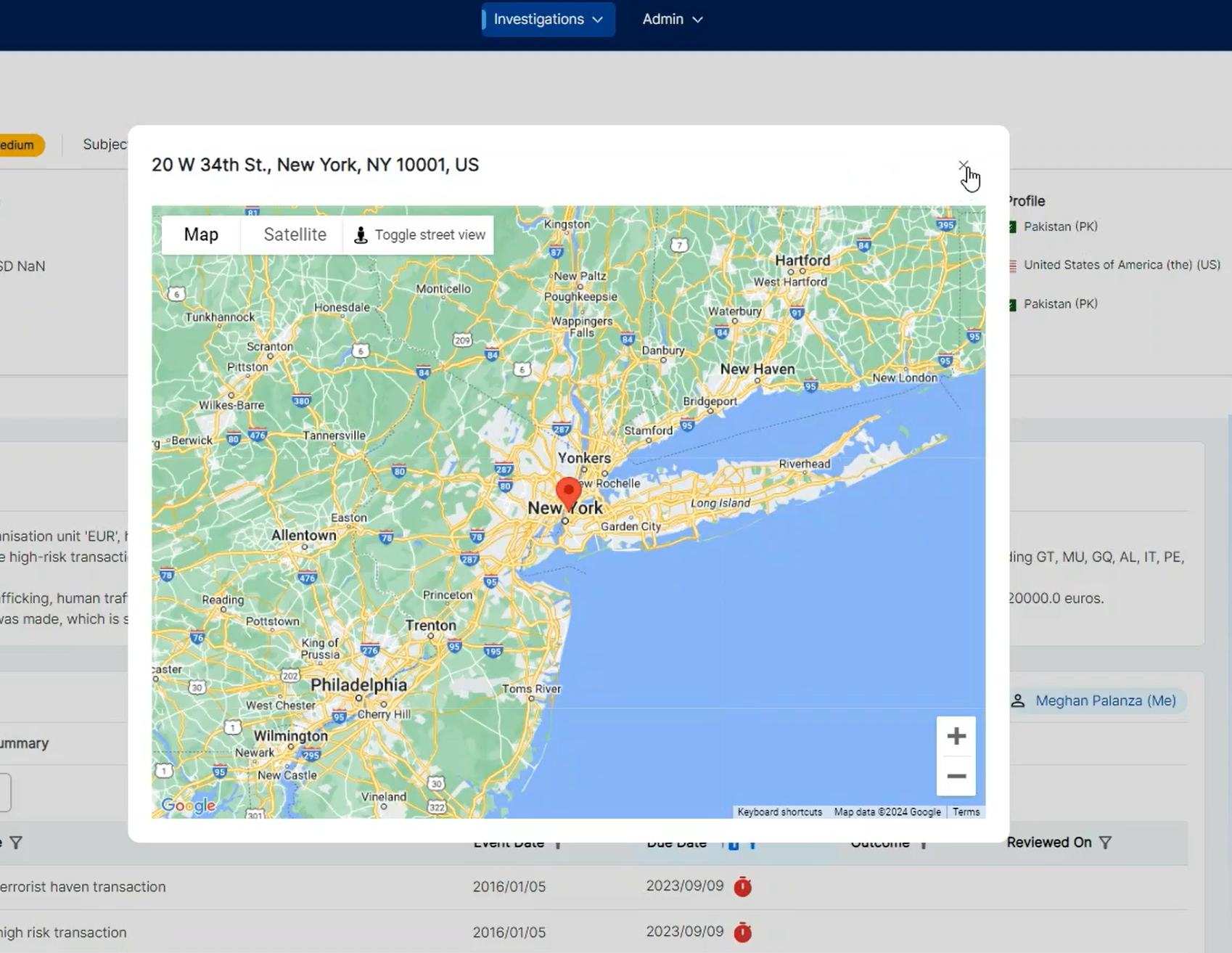The height and width of the screenshot is (953, 1232).
Task: Click the Google logo on the map
Action: click(x=189, y=806)
